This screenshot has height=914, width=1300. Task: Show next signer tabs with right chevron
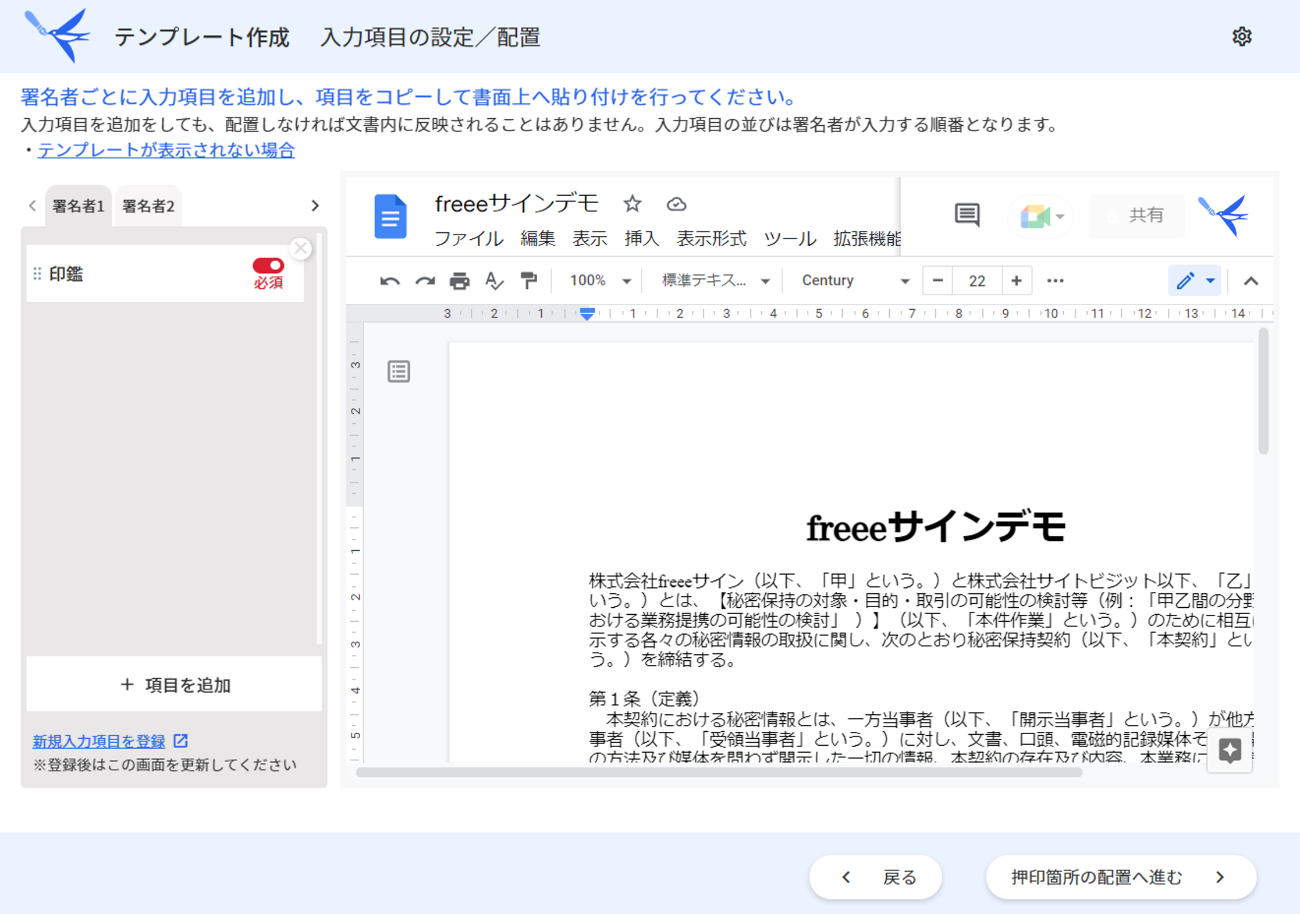coord(315,206)
